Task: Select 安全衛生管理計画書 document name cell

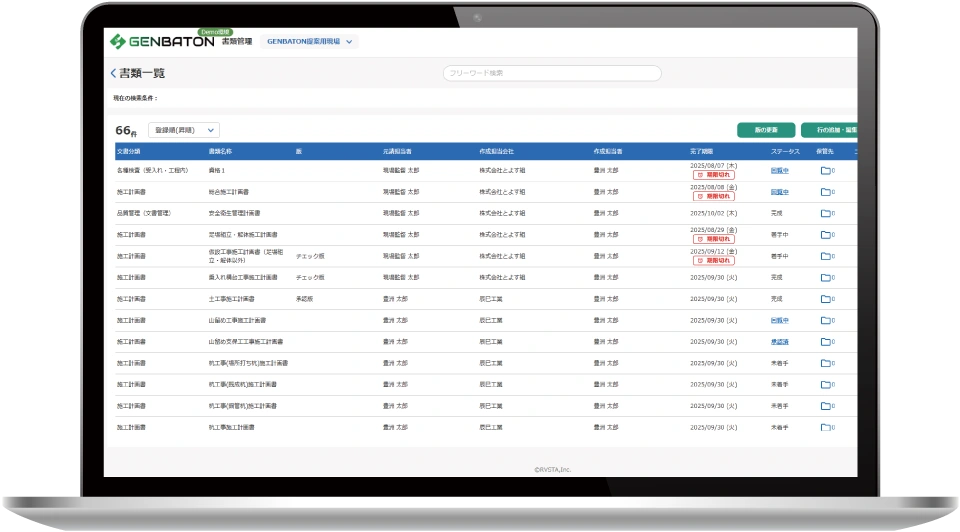Action: point(234,214)
